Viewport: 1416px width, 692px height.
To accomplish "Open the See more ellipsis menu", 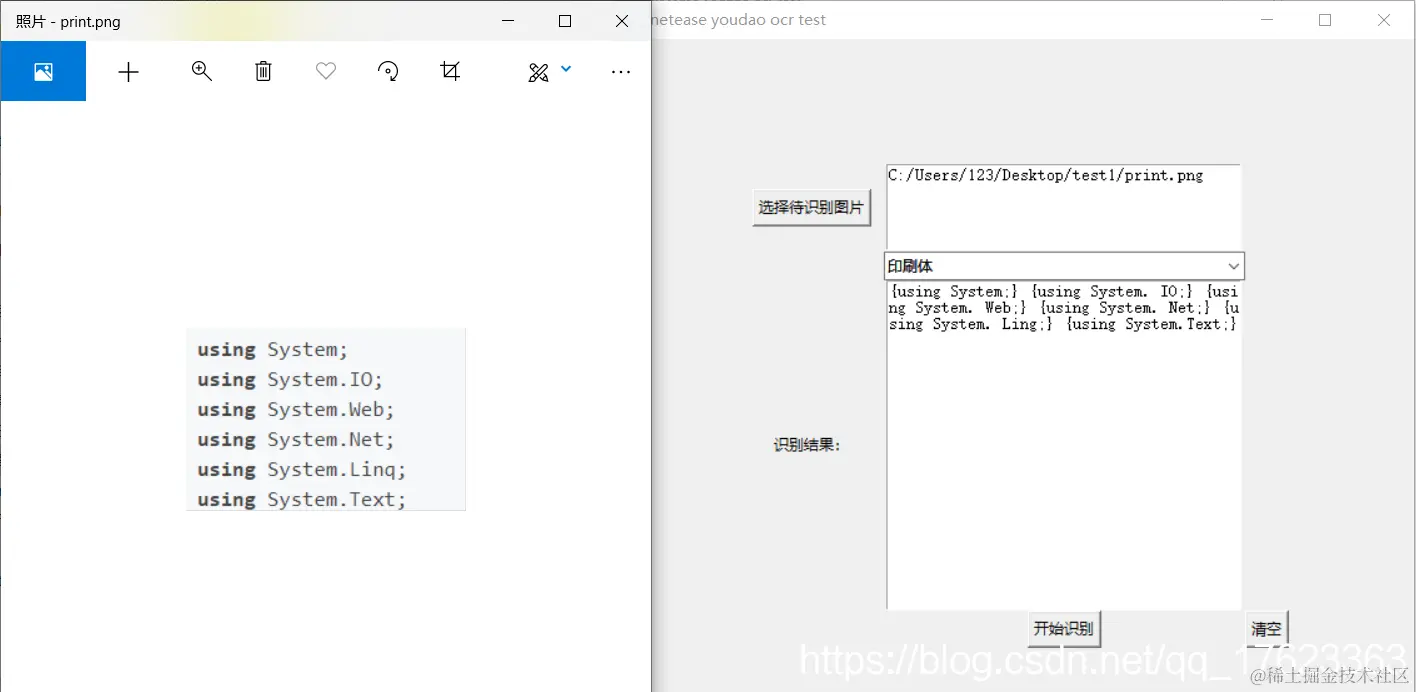I will (621, 71).
